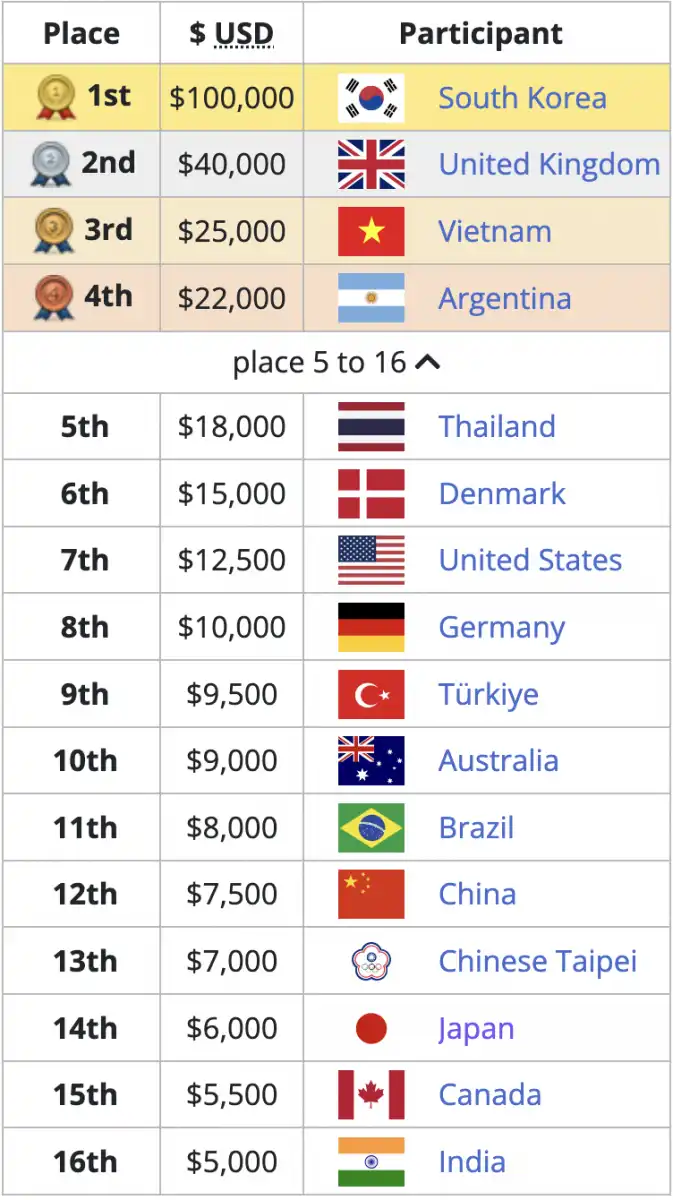Click the South Korea flag icon
This screenshot has width=673, height=1200.
click(371, 98)
